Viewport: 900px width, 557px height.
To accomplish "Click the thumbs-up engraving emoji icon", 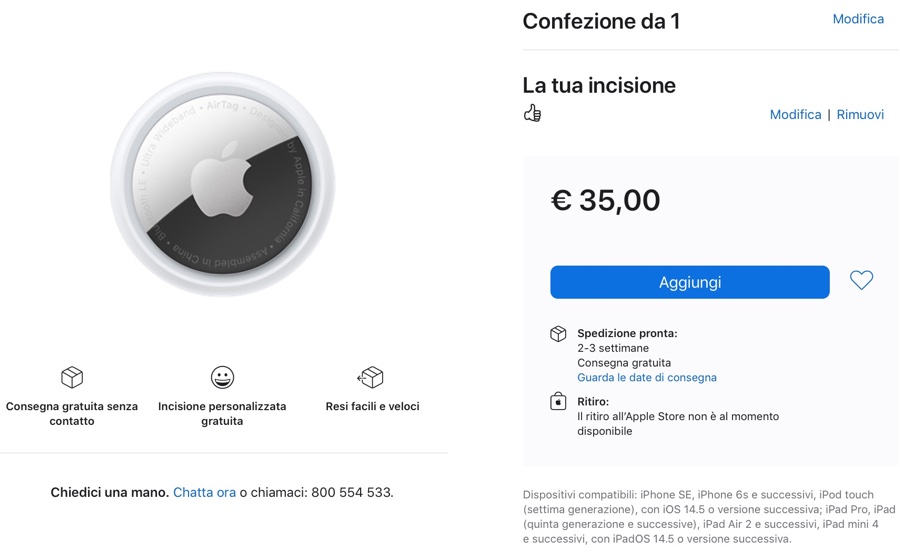I will [532, 114].
